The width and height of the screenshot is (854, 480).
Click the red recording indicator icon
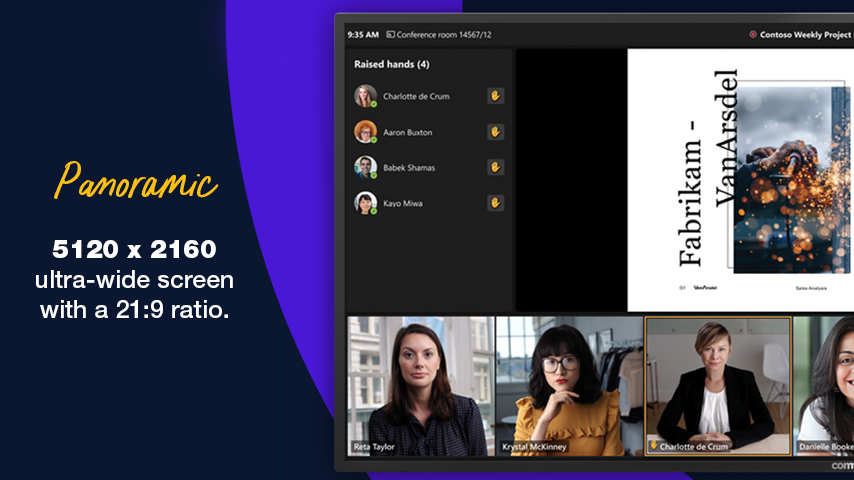click(x=753, y=34)
